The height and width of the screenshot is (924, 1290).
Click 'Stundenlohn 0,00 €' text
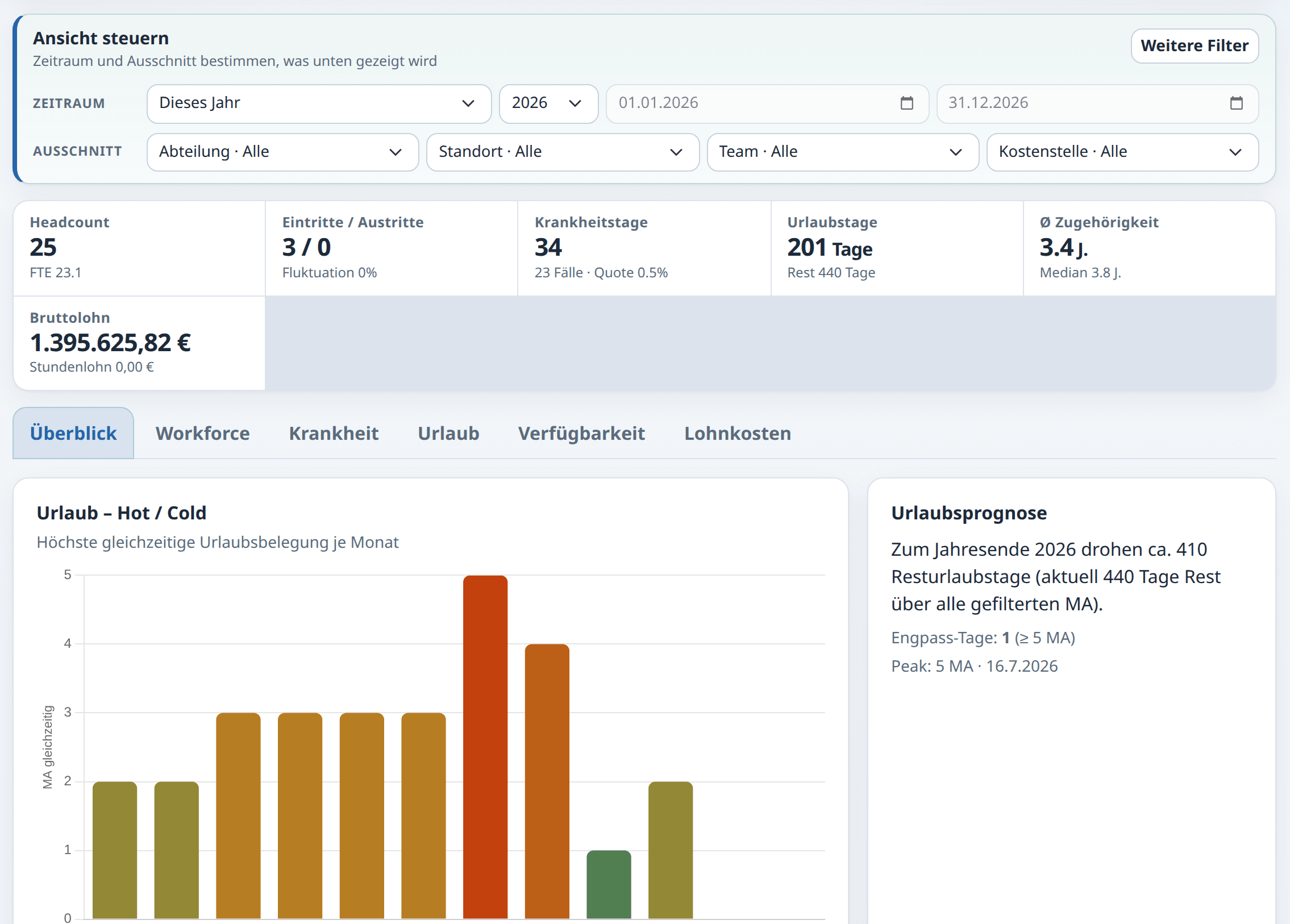click(x=91, y=367)
